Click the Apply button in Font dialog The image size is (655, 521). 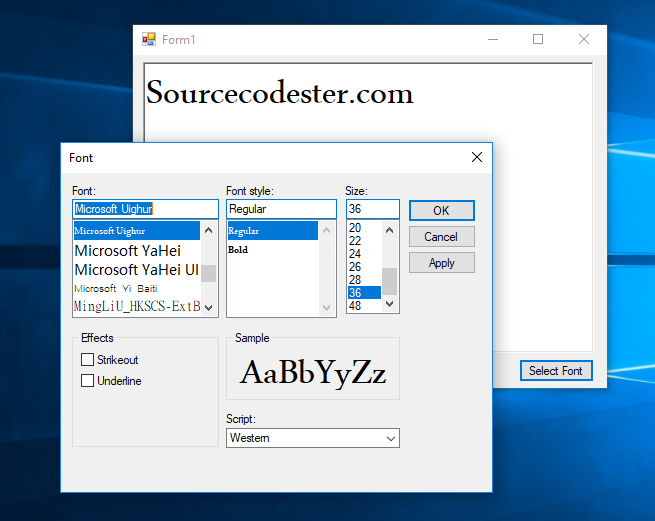[442, 263]
